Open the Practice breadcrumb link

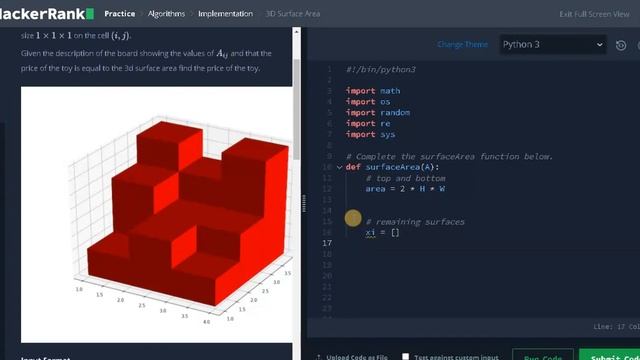point(120,13)
